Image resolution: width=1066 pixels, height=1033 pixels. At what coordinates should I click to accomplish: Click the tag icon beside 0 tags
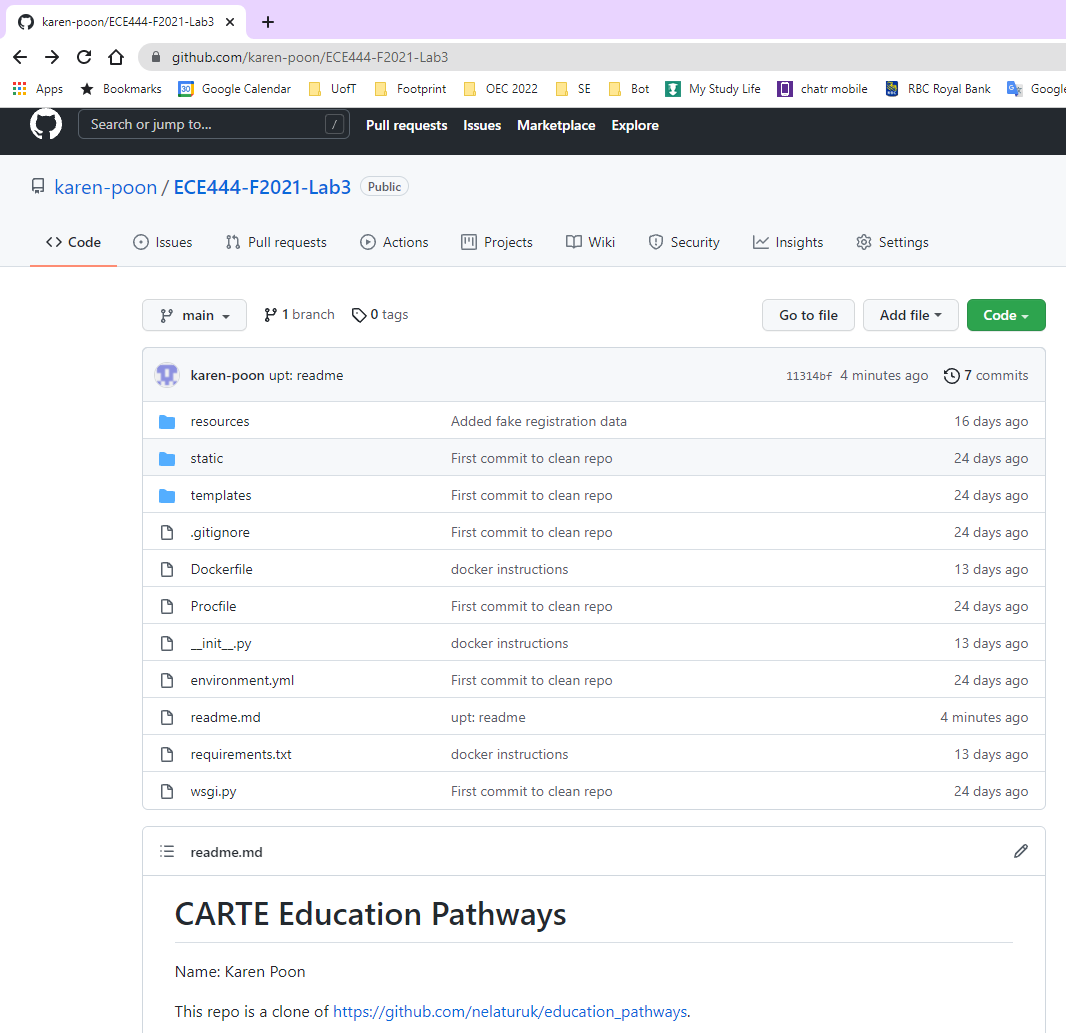pos(359,314)
